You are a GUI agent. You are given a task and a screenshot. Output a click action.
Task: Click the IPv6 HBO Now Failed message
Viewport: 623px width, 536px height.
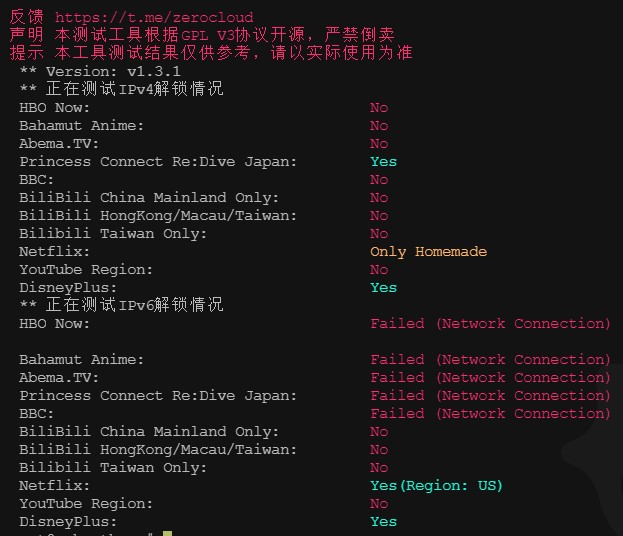tap(490, 324)
